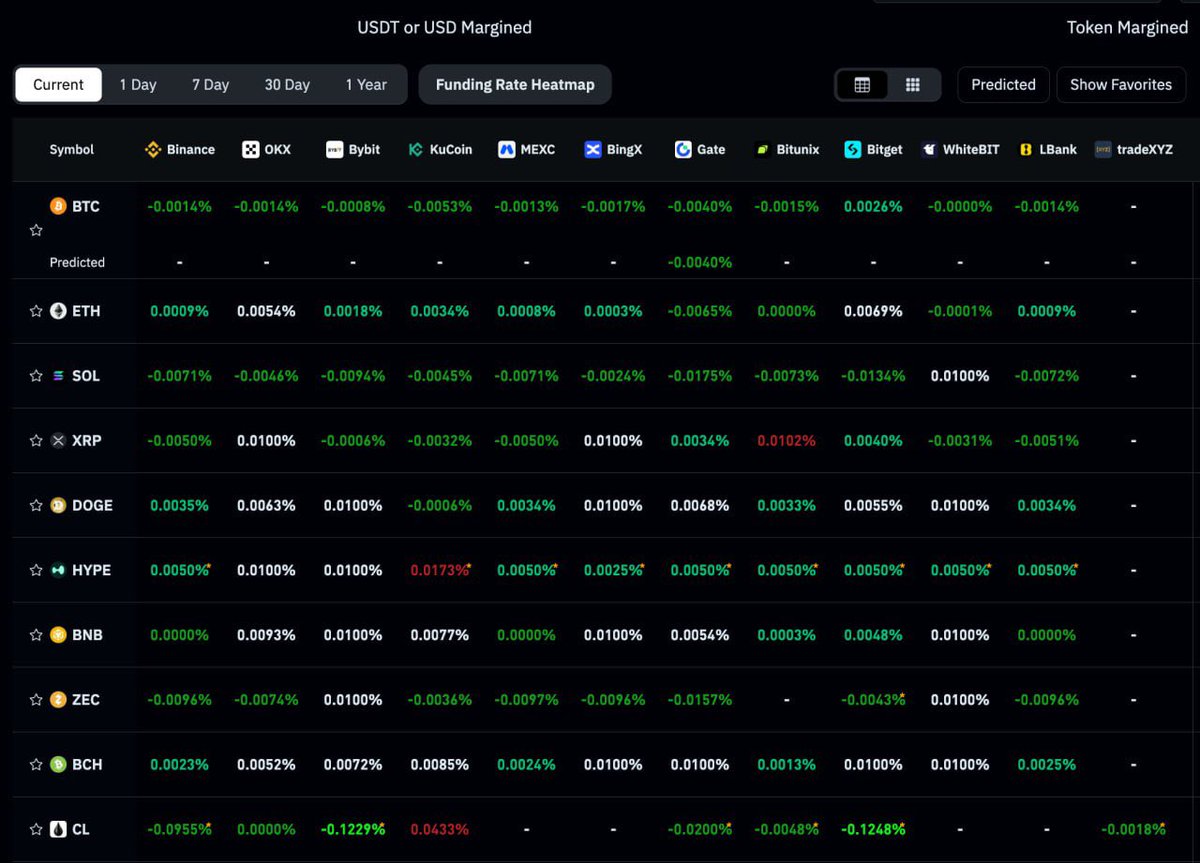The width and height of the screenshot is (1200, 863).
Task: Star the CL row
Action: coord(36,829)
